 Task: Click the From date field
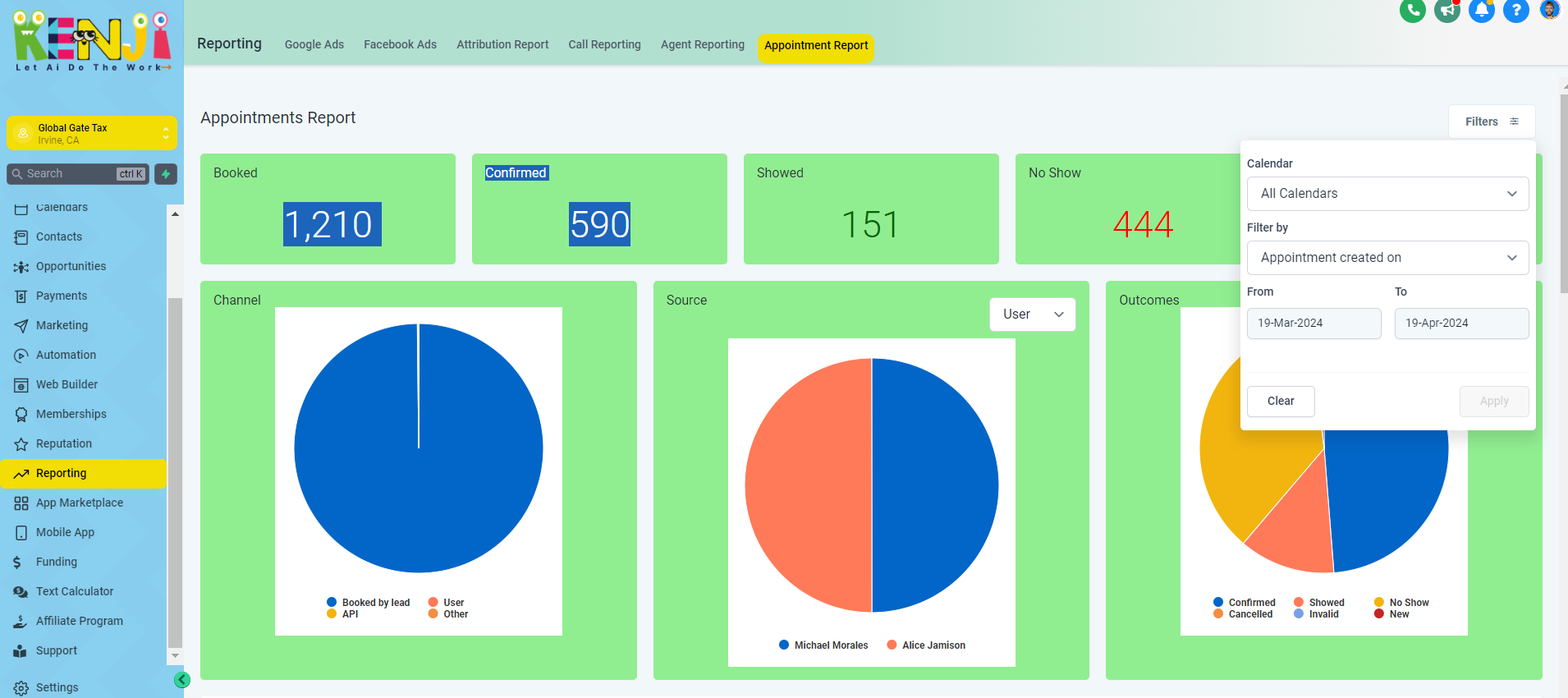coord(1314,324)
